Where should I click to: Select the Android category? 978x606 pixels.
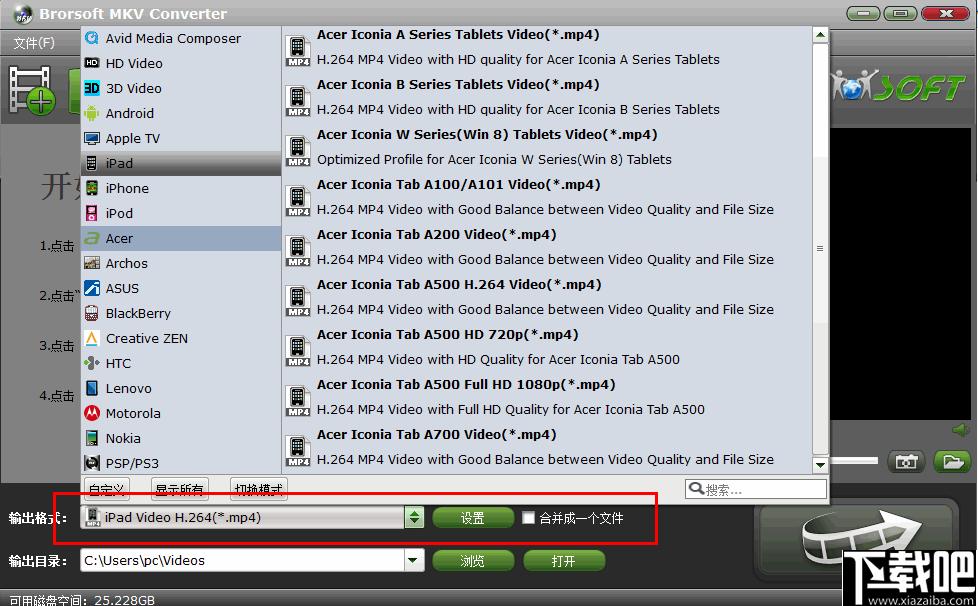click(181, 113)
